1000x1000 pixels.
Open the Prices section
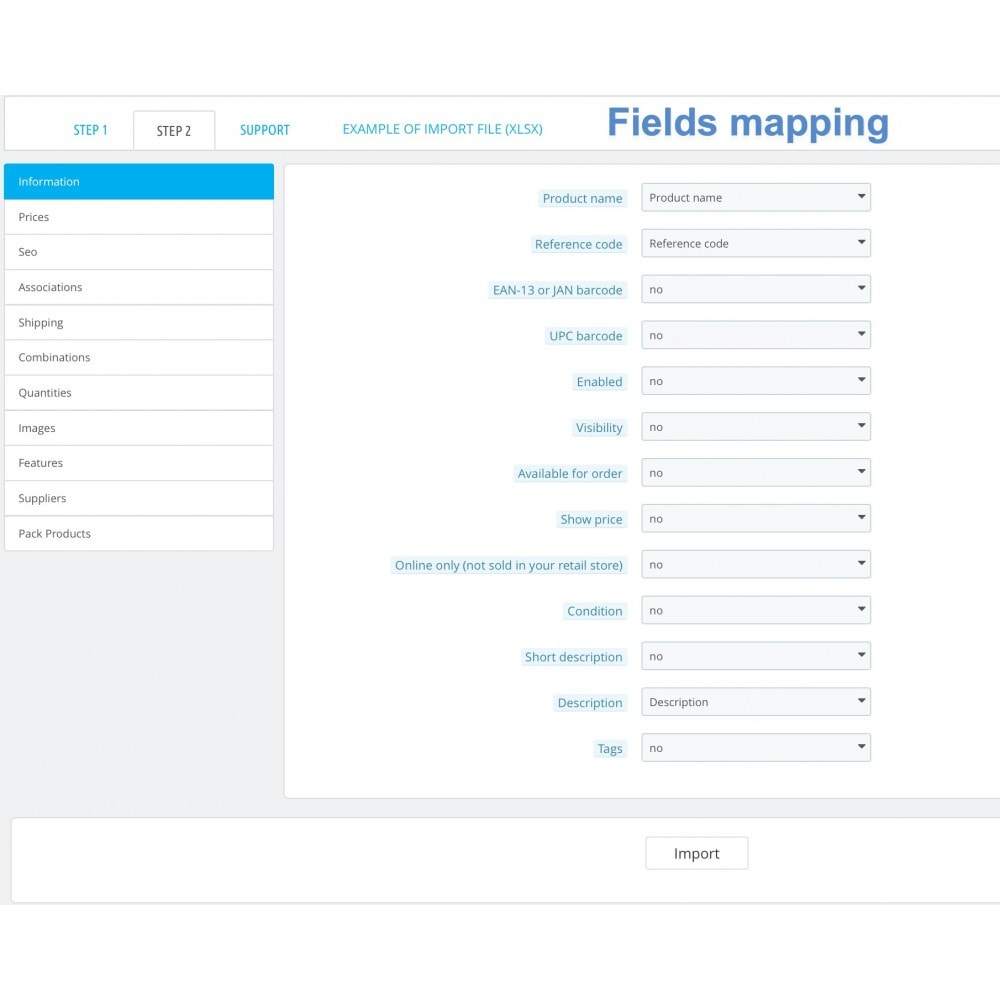(139, 217)
